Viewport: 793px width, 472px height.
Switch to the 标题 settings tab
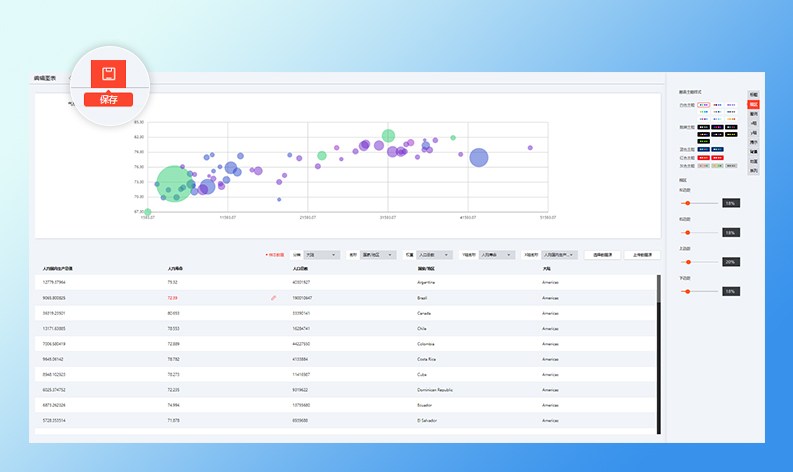(754, 95)
